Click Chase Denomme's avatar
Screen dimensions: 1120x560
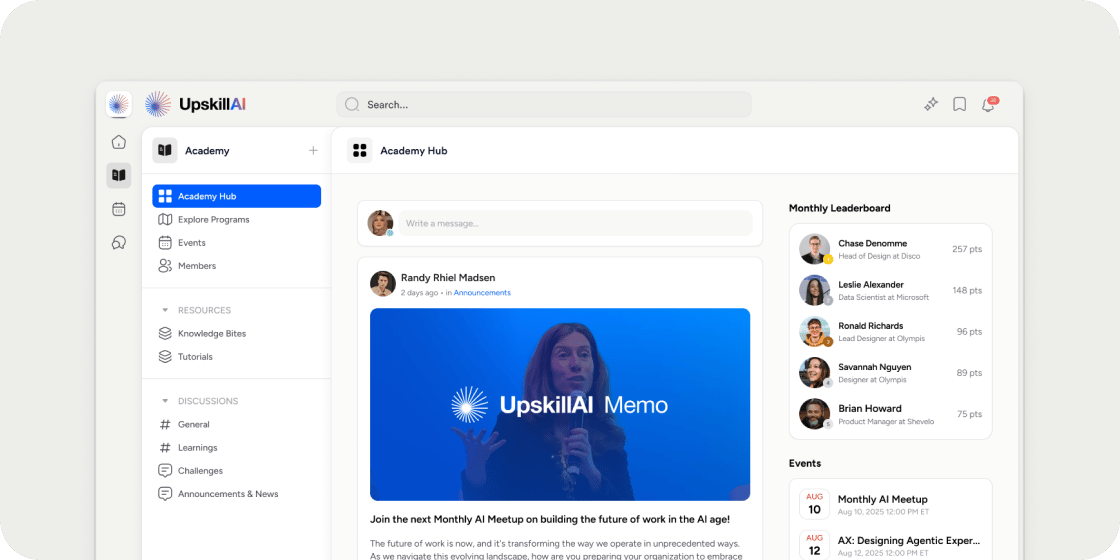point(814,249)
